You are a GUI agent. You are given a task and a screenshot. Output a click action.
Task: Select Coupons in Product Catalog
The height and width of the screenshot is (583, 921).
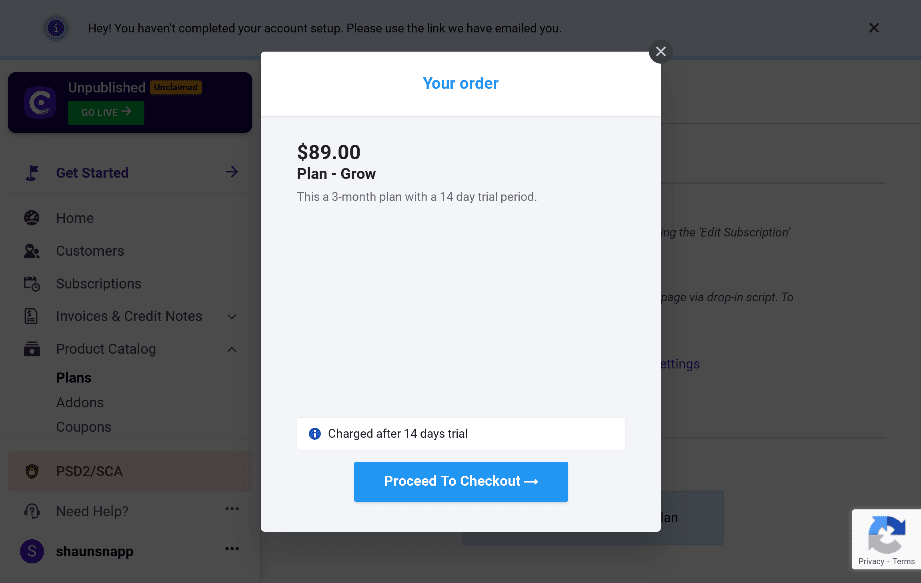tap(83, 427)
